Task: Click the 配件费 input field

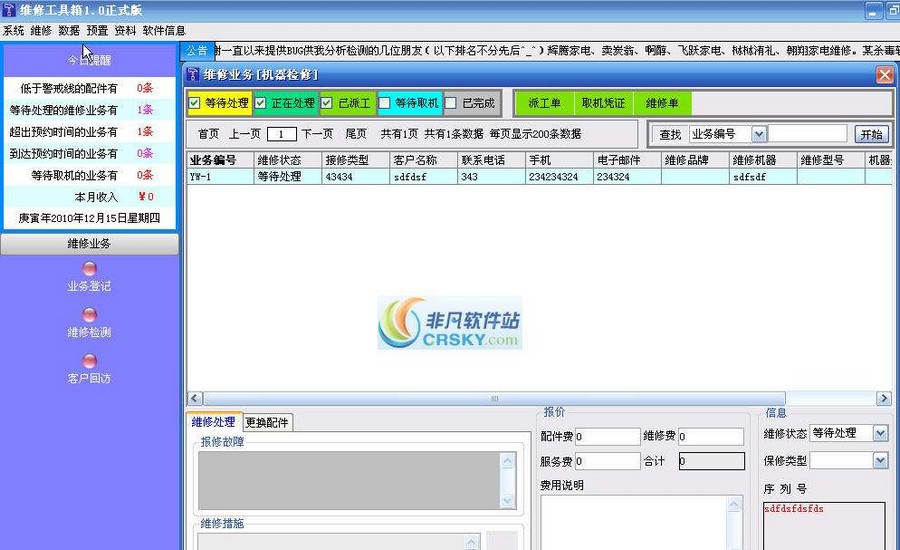Action: pyautogui.click(x=607, y=437)
